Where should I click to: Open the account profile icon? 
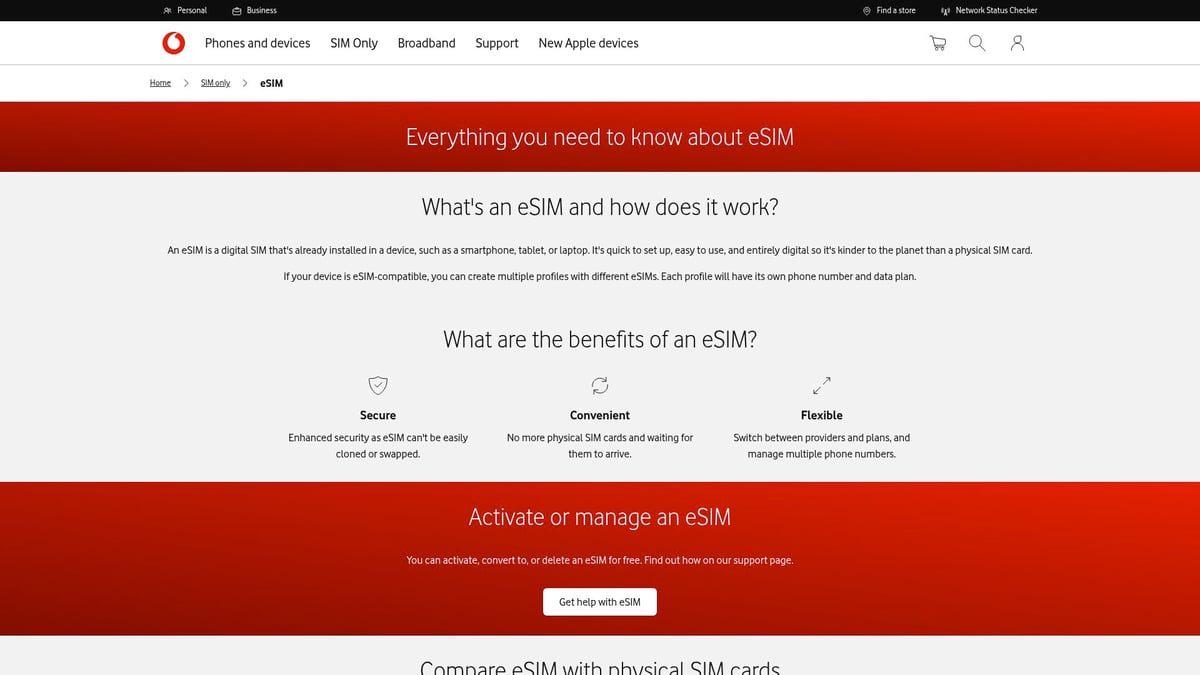point(1017,43)
